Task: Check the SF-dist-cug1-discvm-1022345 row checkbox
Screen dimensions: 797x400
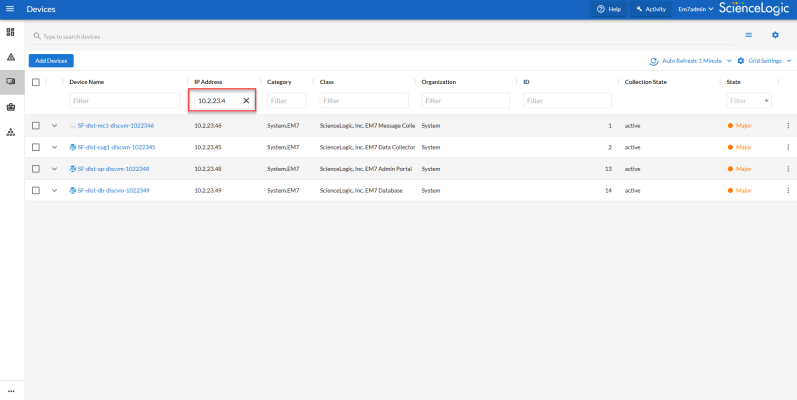Action: [x=36, y=147]
